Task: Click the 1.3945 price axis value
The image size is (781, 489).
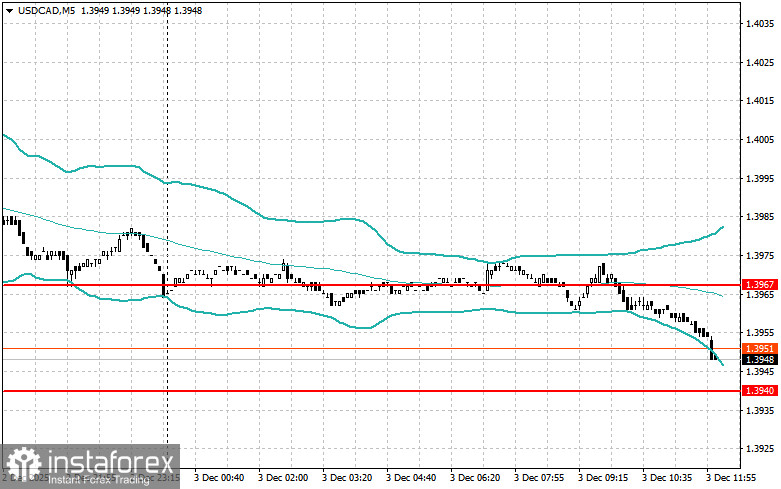Action: (760, 371)
